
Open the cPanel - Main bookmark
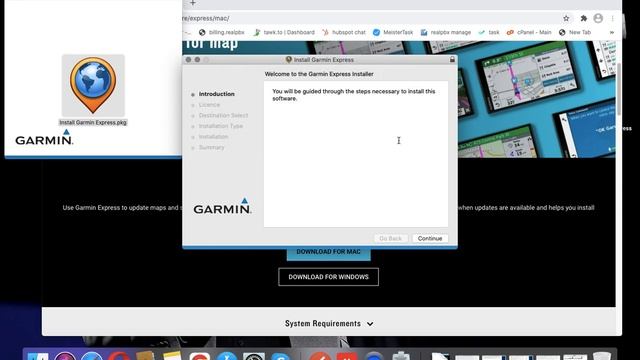click(x=529, y=32)
